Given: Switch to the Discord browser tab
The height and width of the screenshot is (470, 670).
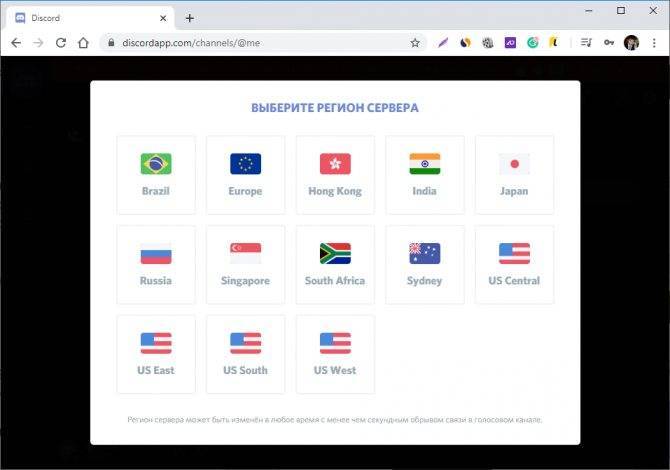Looking at the screenshot, I should 90,18.
